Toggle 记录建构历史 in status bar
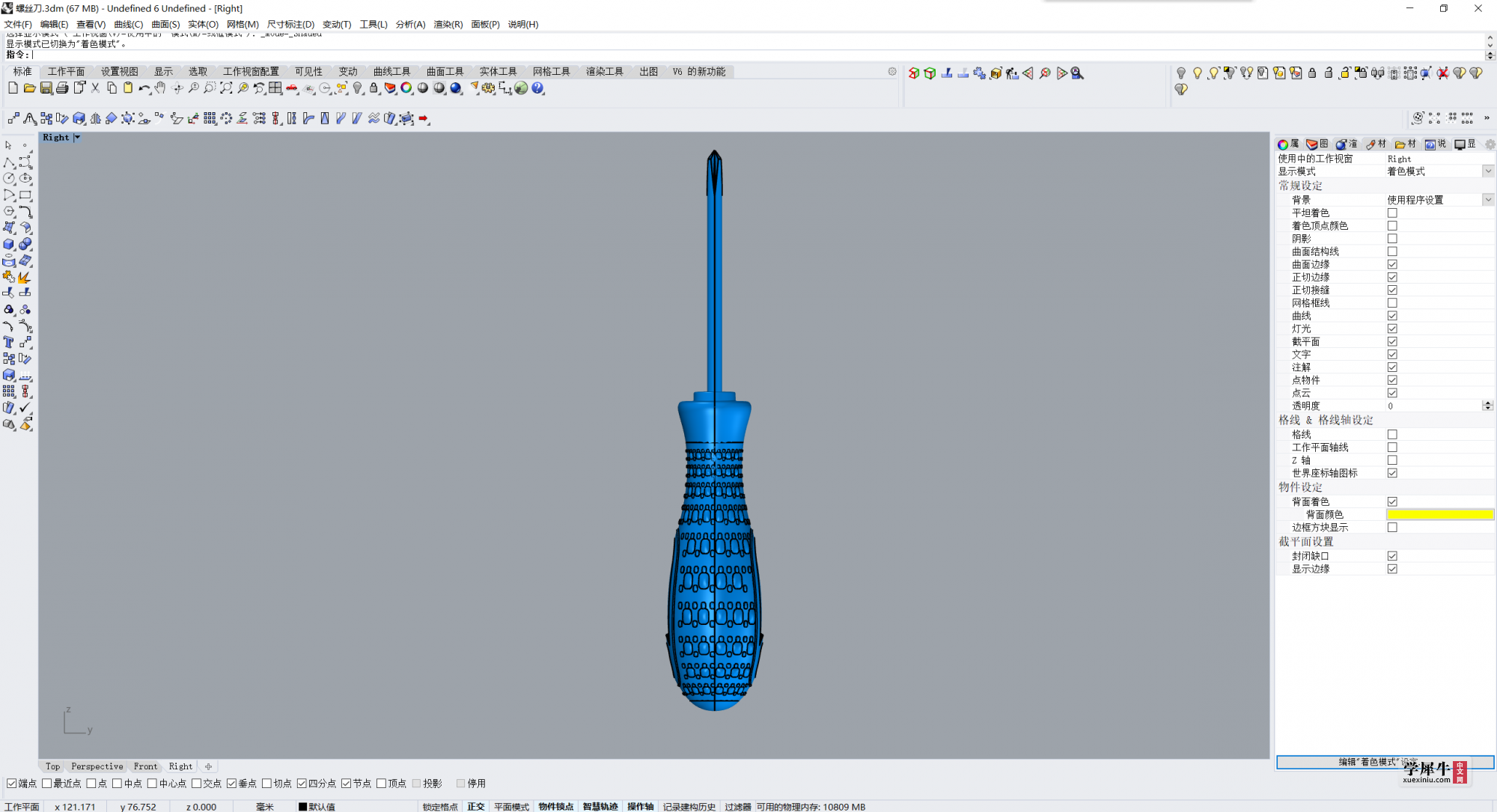1497x812 pixels. 689,807
